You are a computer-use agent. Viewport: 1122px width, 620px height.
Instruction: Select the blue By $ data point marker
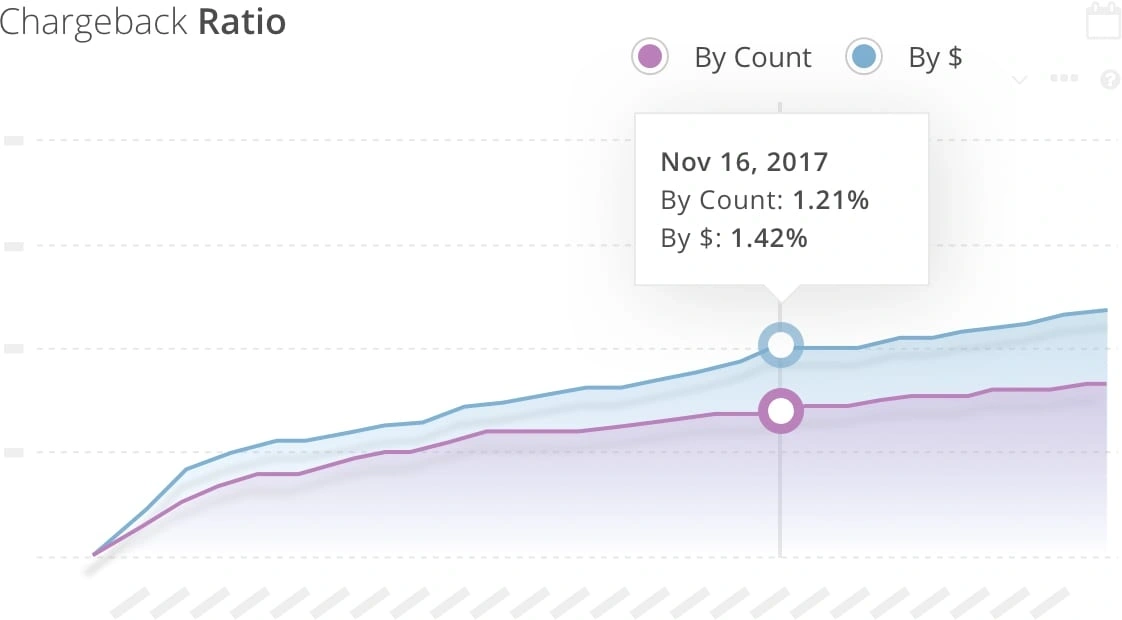780,345
